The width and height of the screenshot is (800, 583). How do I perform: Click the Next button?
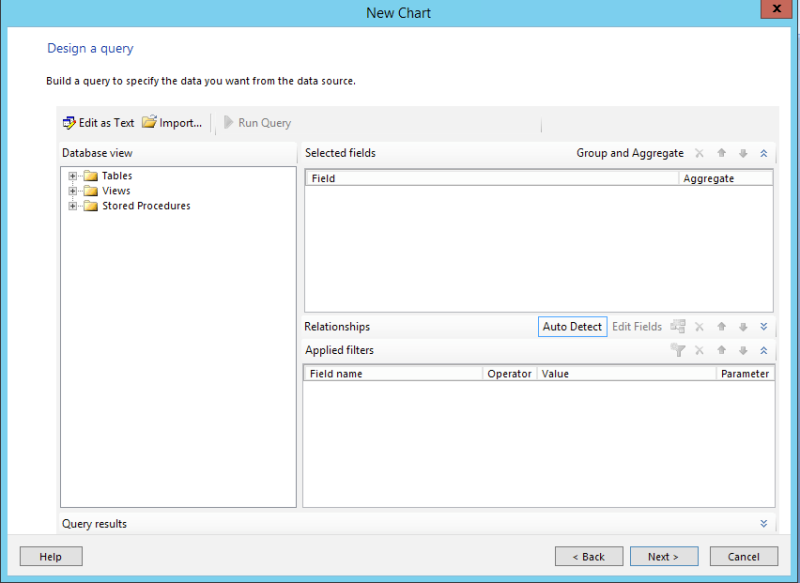(664, 556)
